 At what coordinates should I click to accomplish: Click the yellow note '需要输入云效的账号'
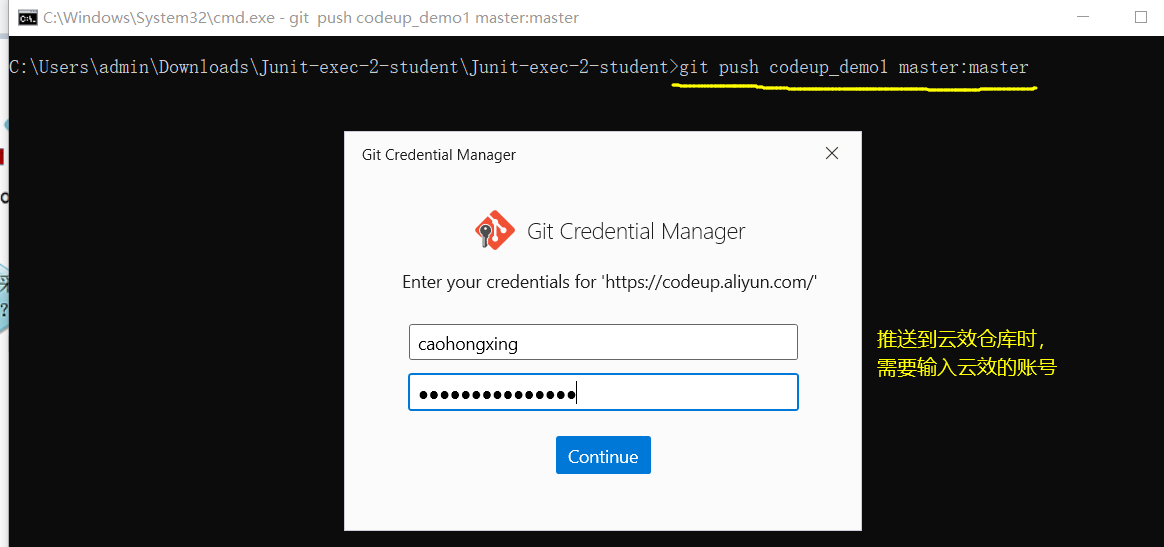point(966,368)
